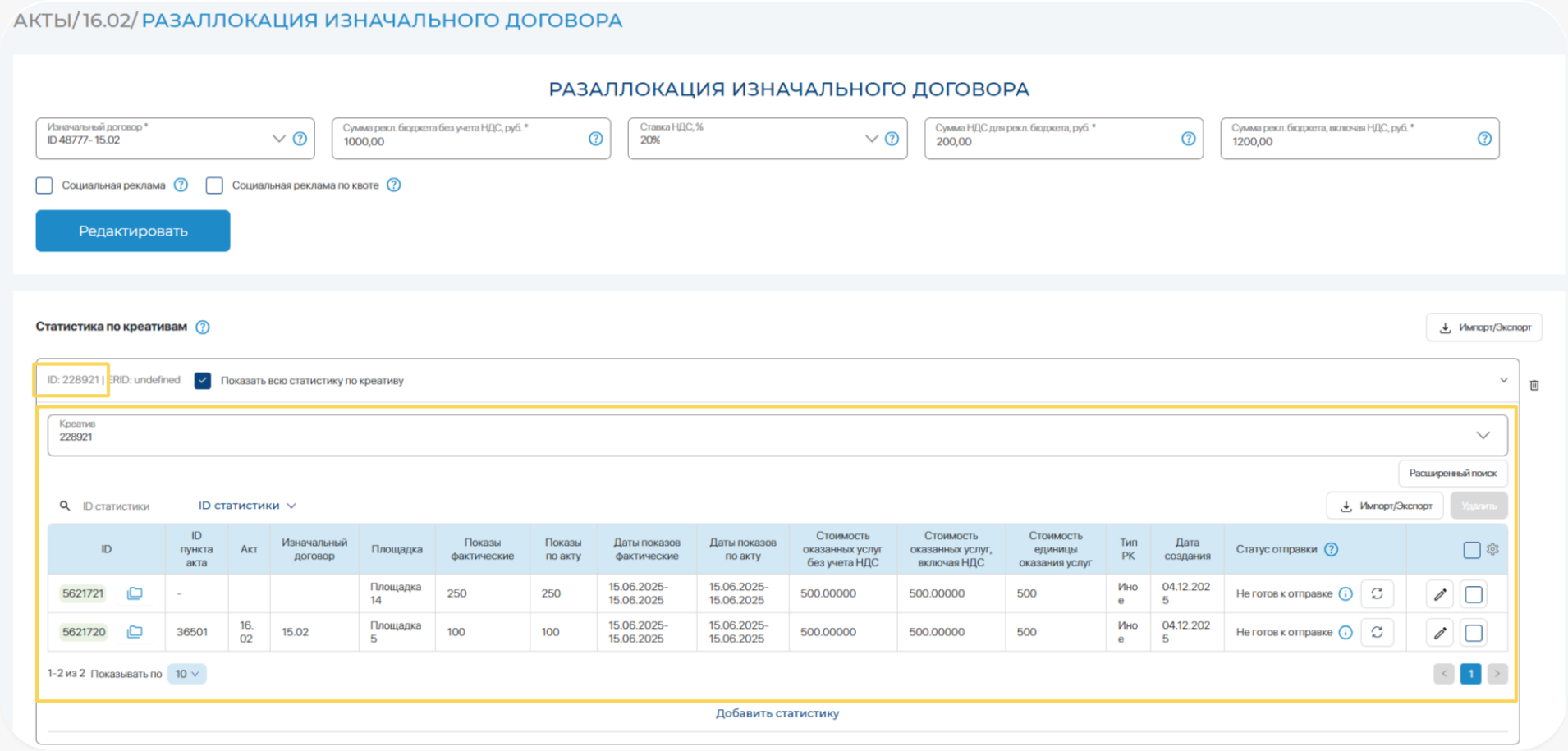Toggle Показать всю статистику по креативу checkbox
This screenshot has height=751, width=1568.
(x=203, y=381)
